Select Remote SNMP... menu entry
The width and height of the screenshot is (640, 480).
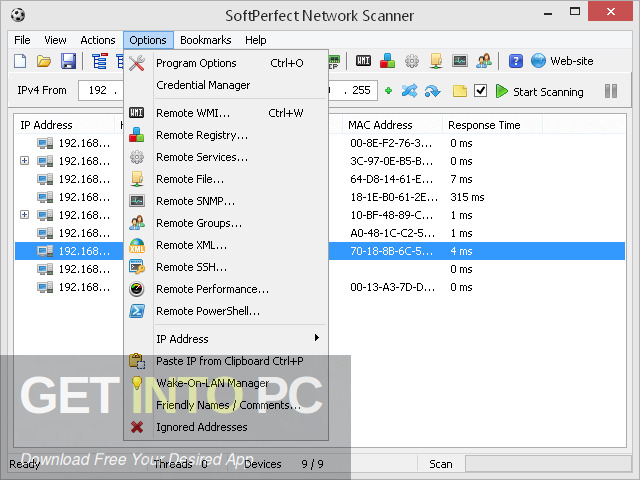point(226,201)
